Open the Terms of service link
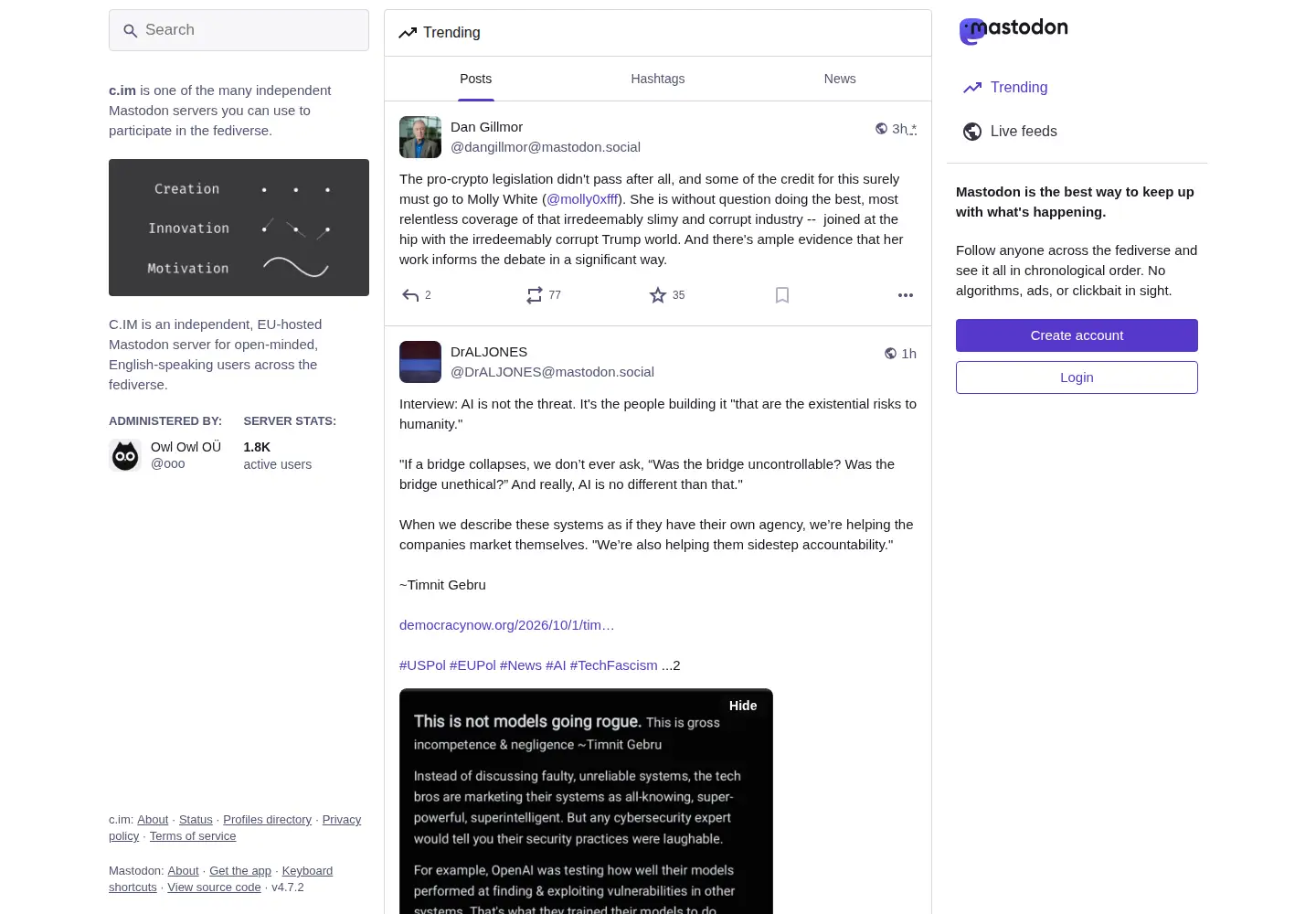Viewport: 1316px width, 914px height. 193,836
